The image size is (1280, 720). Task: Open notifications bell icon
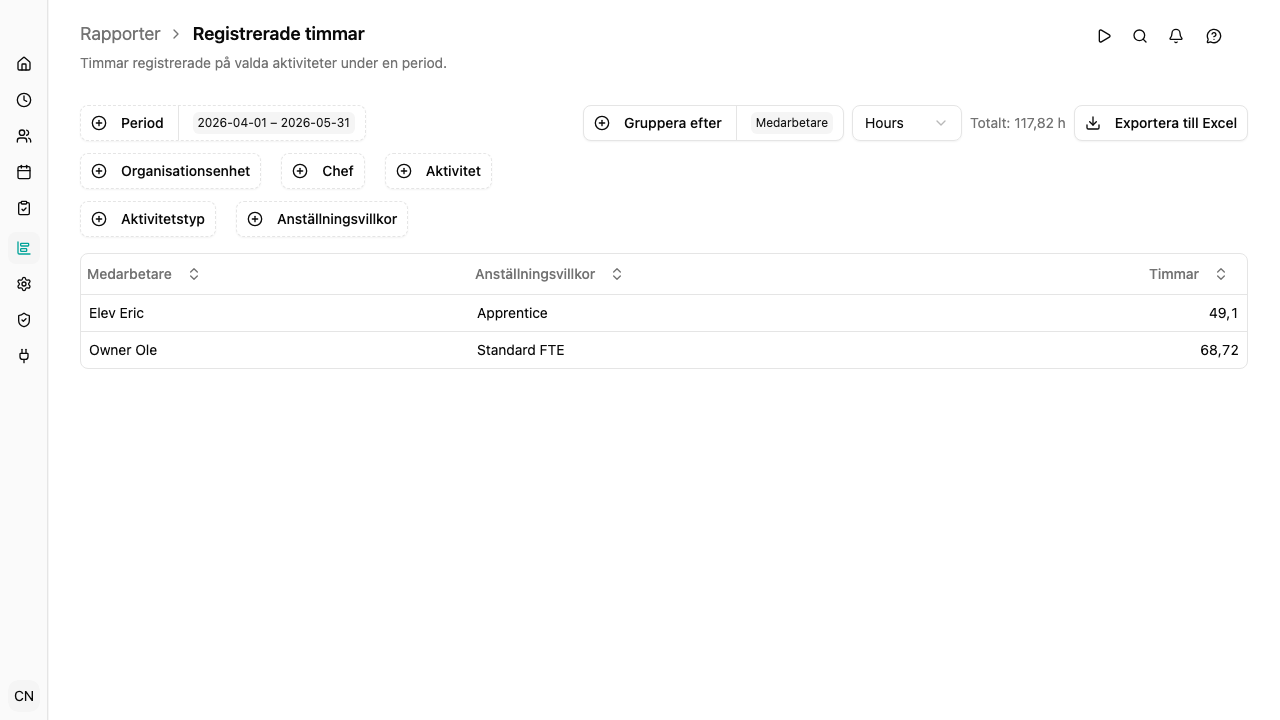click(1176, 36)
